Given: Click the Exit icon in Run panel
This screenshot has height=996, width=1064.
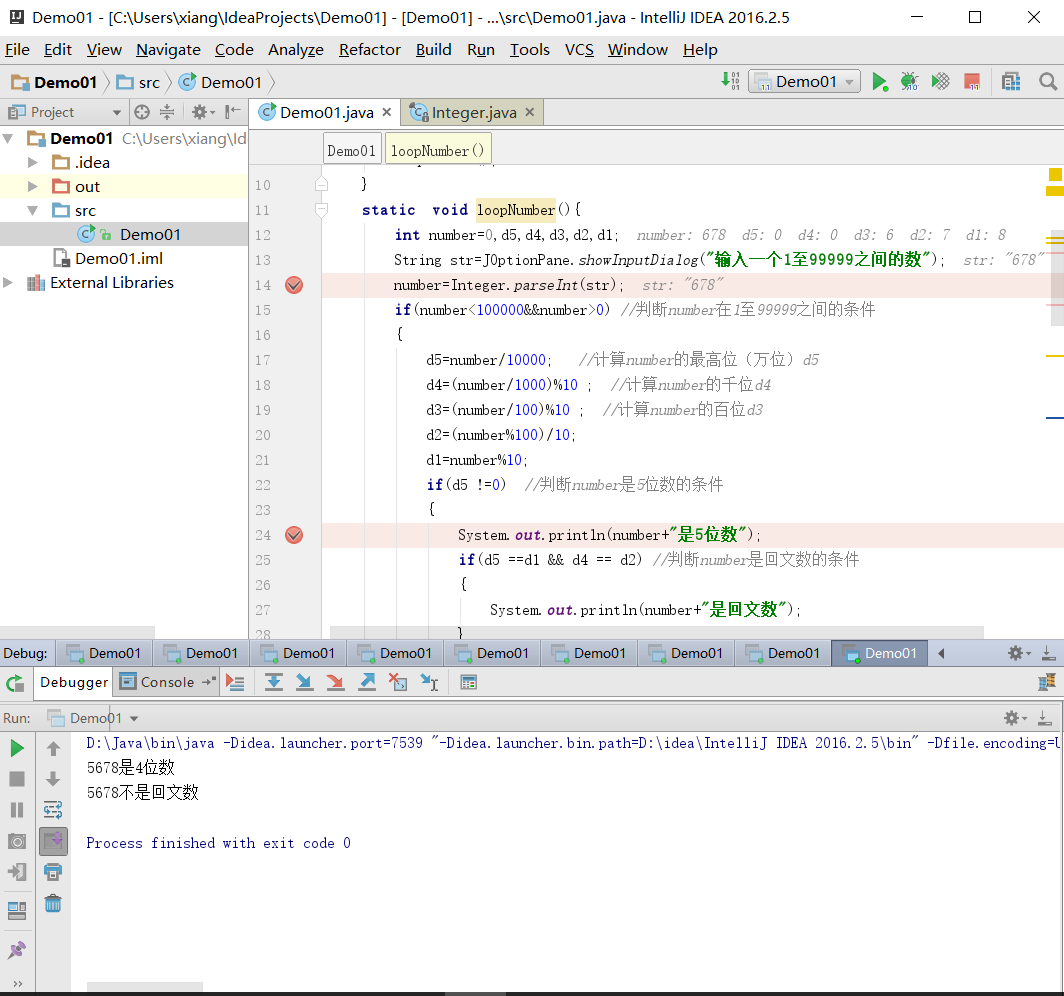Looking at the screenshot, I should coord(17,872).
